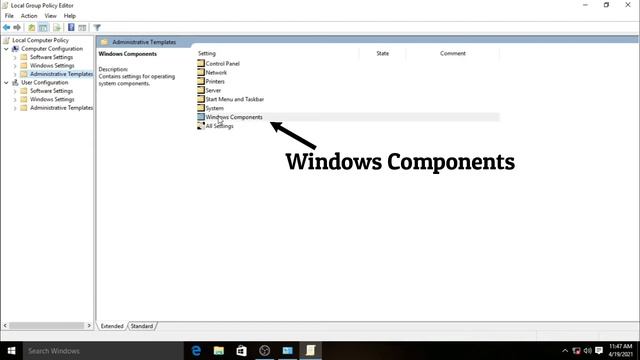Click the network tray icon
This screenshot has height=360, width=640.
click(576, 351)
